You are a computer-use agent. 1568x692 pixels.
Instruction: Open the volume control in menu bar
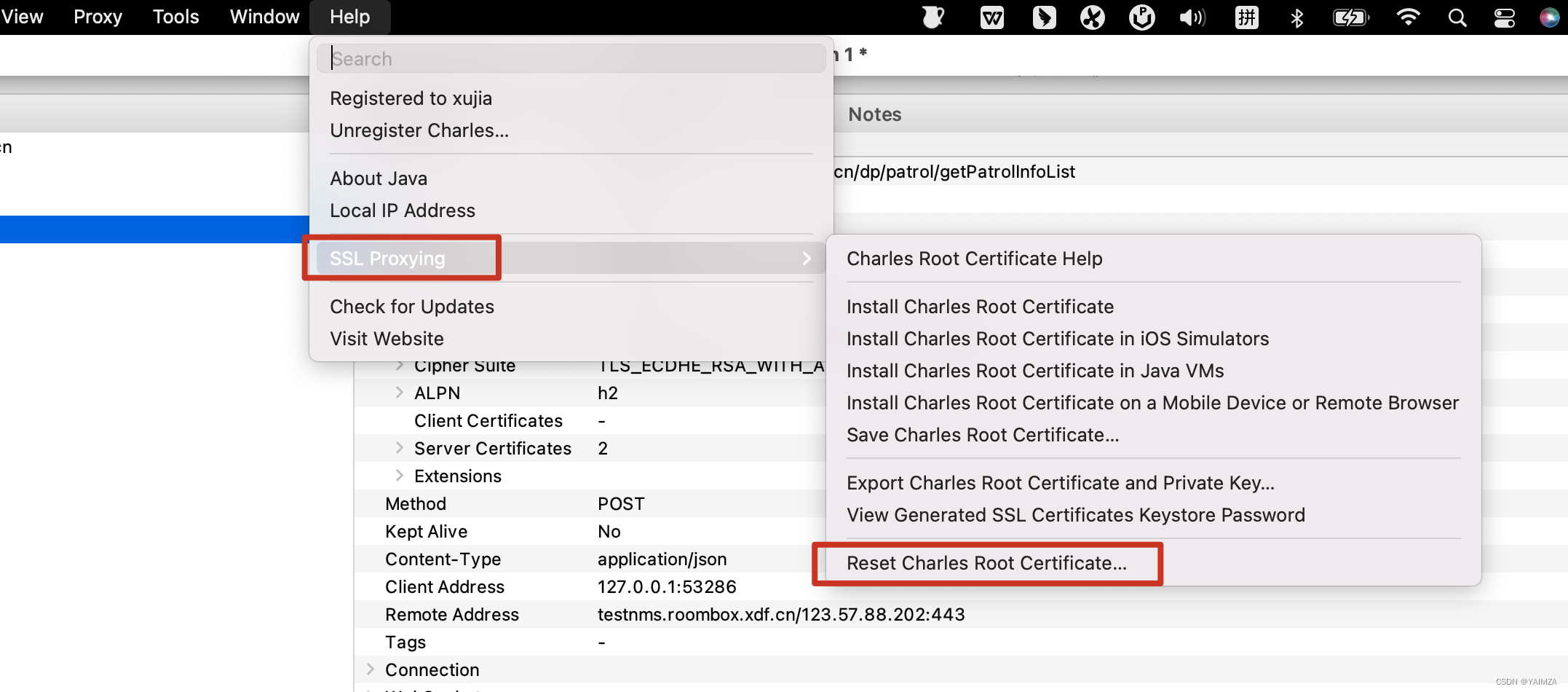pos(1192,17)
